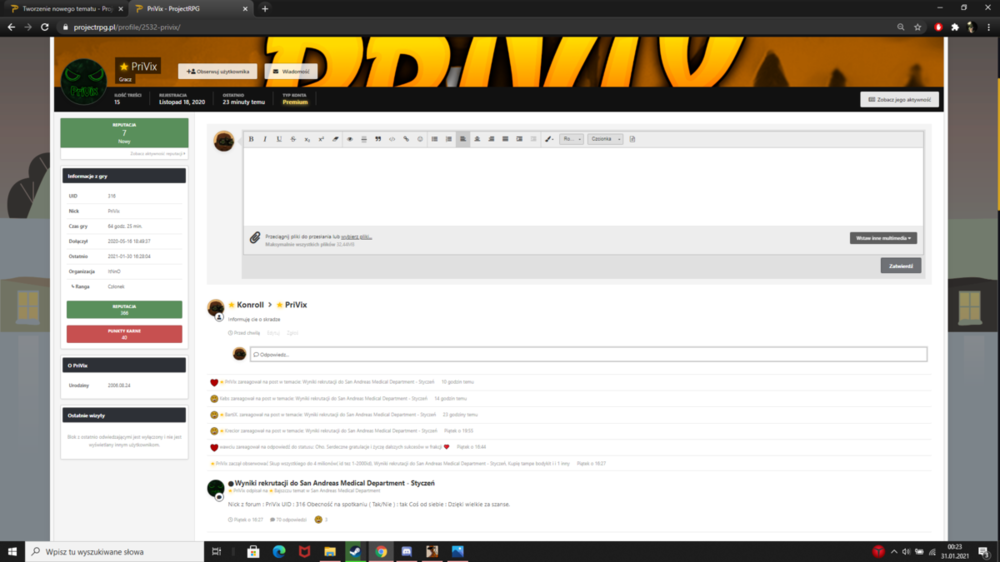Open the browser extensions puzzle icon

coord(955,27)
